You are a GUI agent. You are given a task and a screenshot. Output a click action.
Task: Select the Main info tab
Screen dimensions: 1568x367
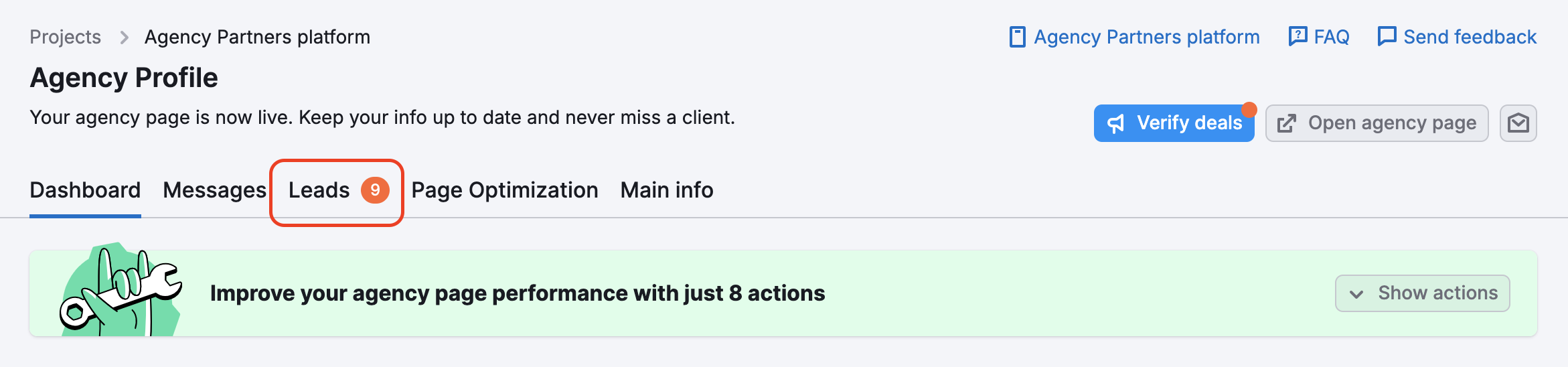[666, 190]
